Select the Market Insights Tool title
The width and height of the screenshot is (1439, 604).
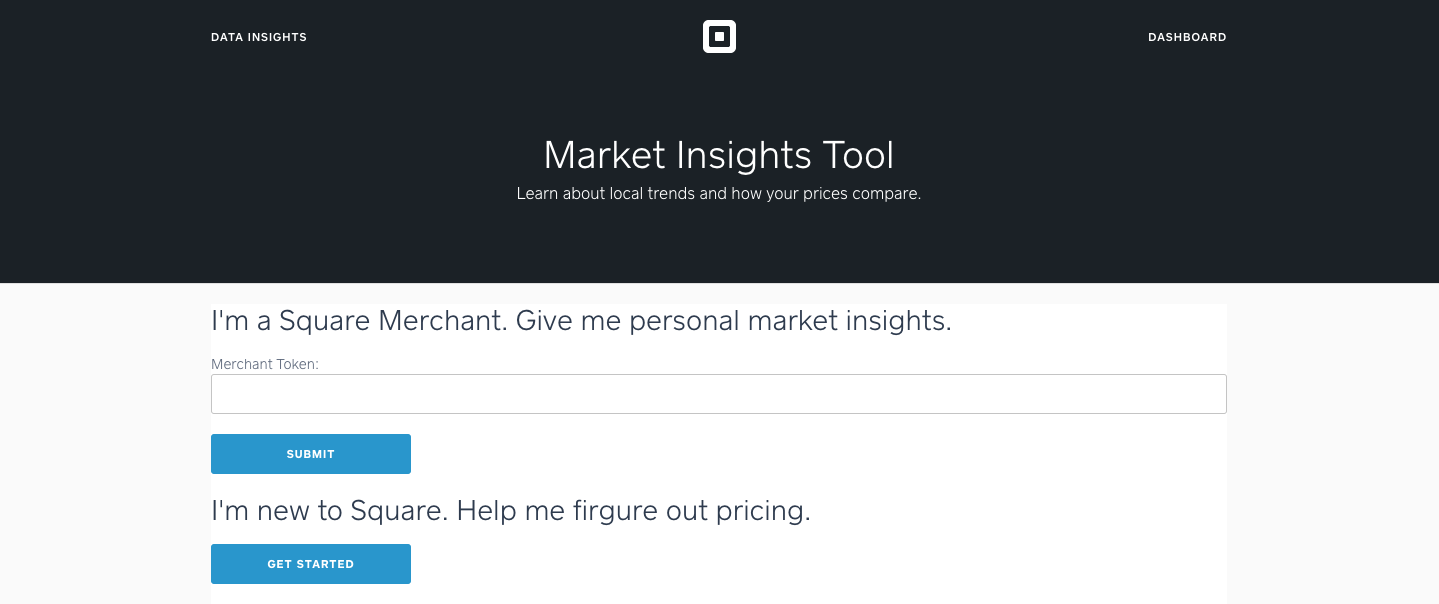click(x=719, y=155)
